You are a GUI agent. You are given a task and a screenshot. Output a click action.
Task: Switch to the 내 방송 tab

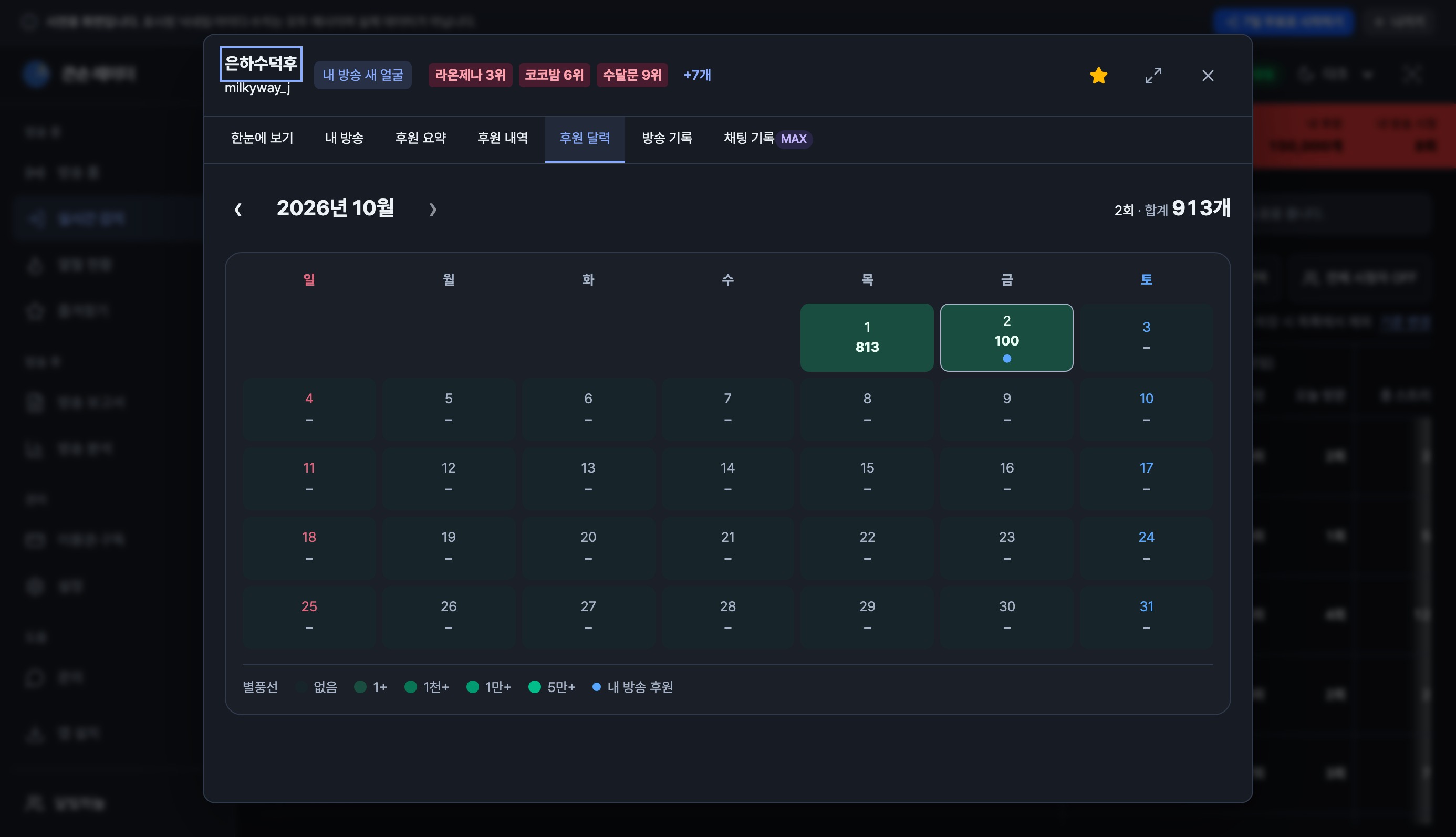(x=344, y=138)
